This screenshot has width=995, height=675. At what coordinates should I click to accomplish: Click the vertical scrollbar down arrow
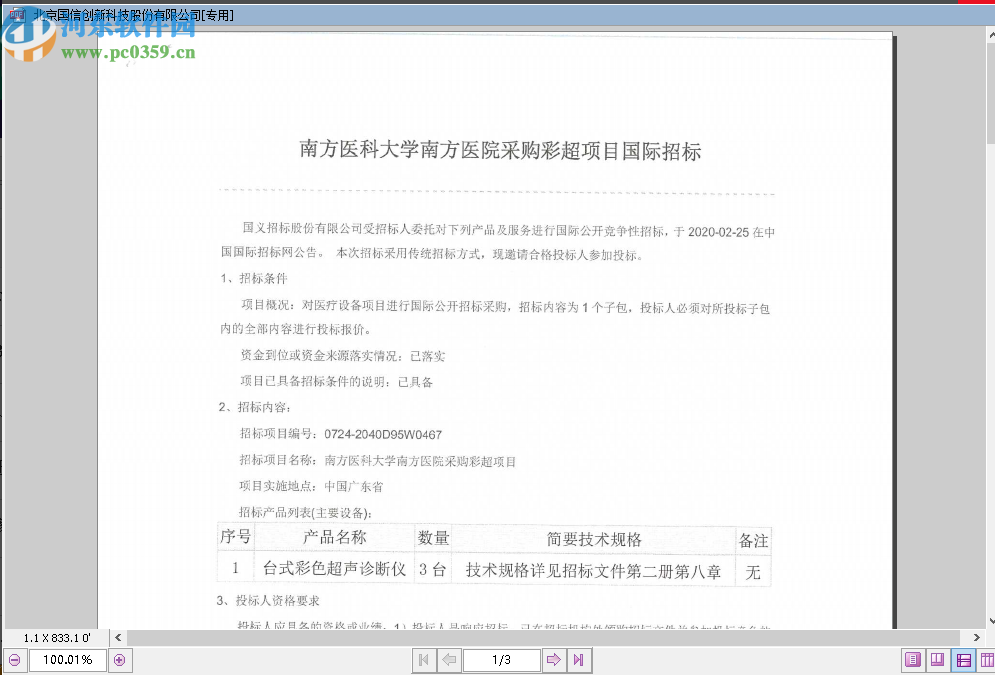[x=991, y=622]
